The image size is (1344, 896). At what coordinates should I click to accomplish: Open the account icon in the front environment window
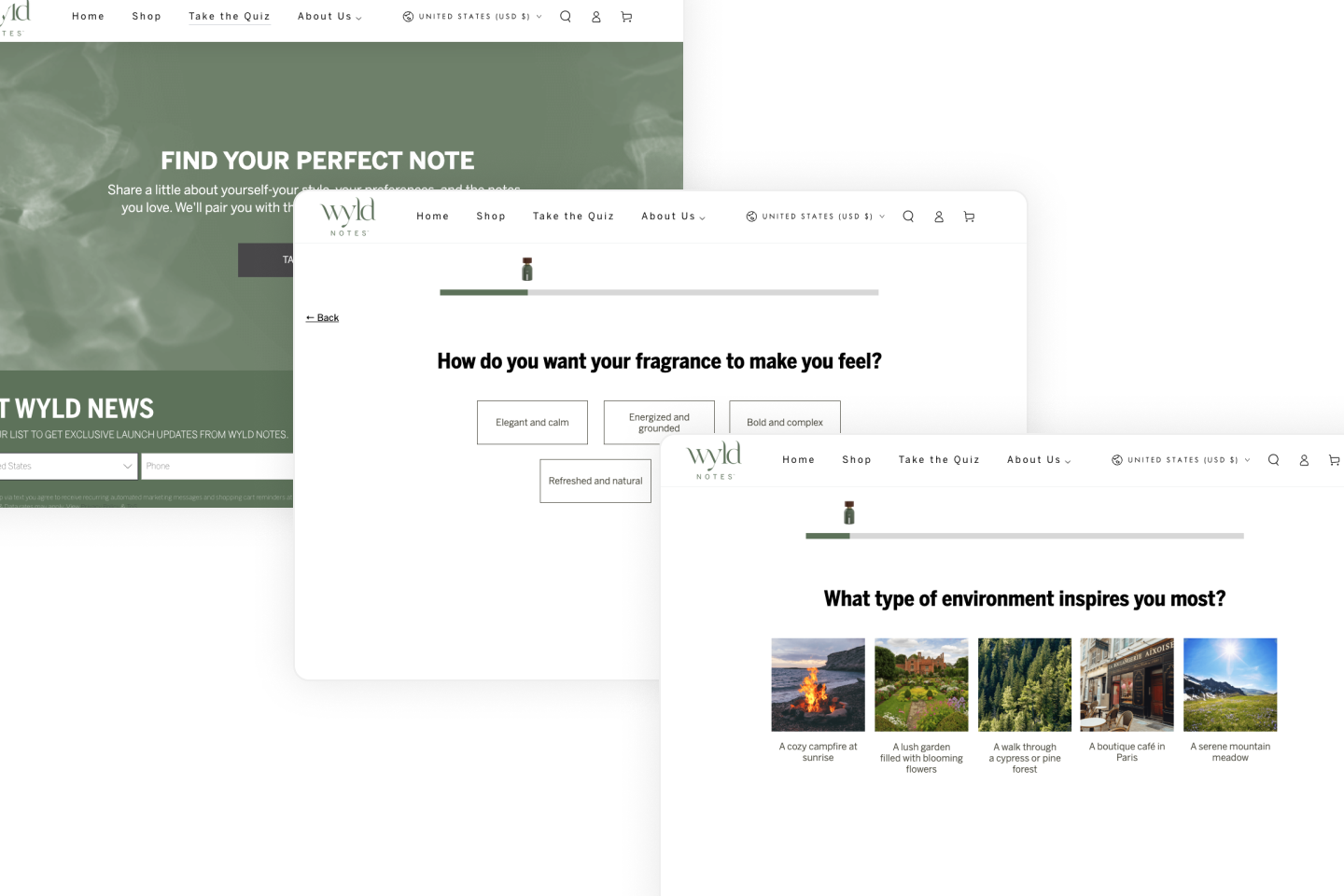(1304, 460)
